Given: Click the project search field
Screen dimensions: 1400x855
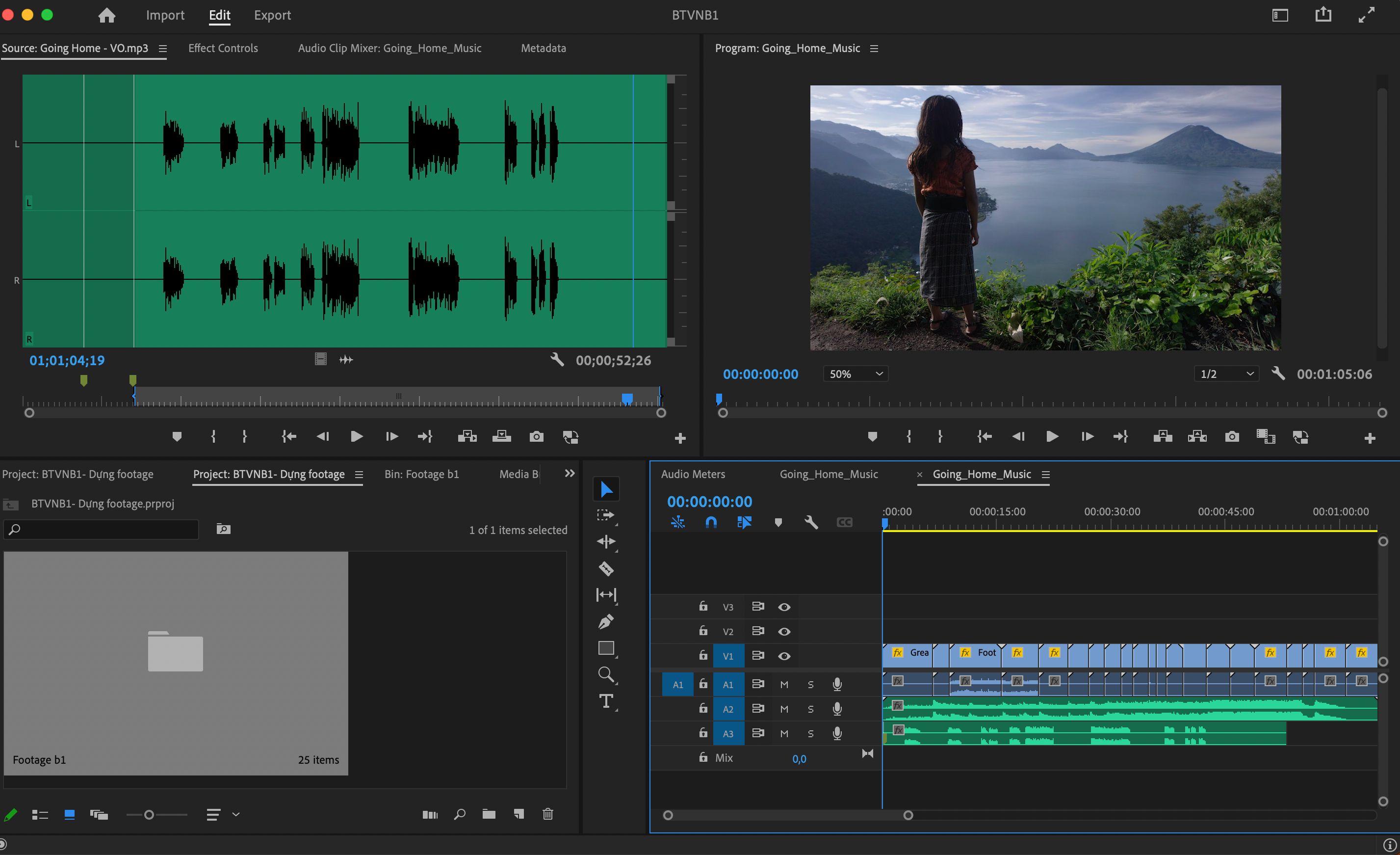Looking at the screenshot, I should coord(101,529).
